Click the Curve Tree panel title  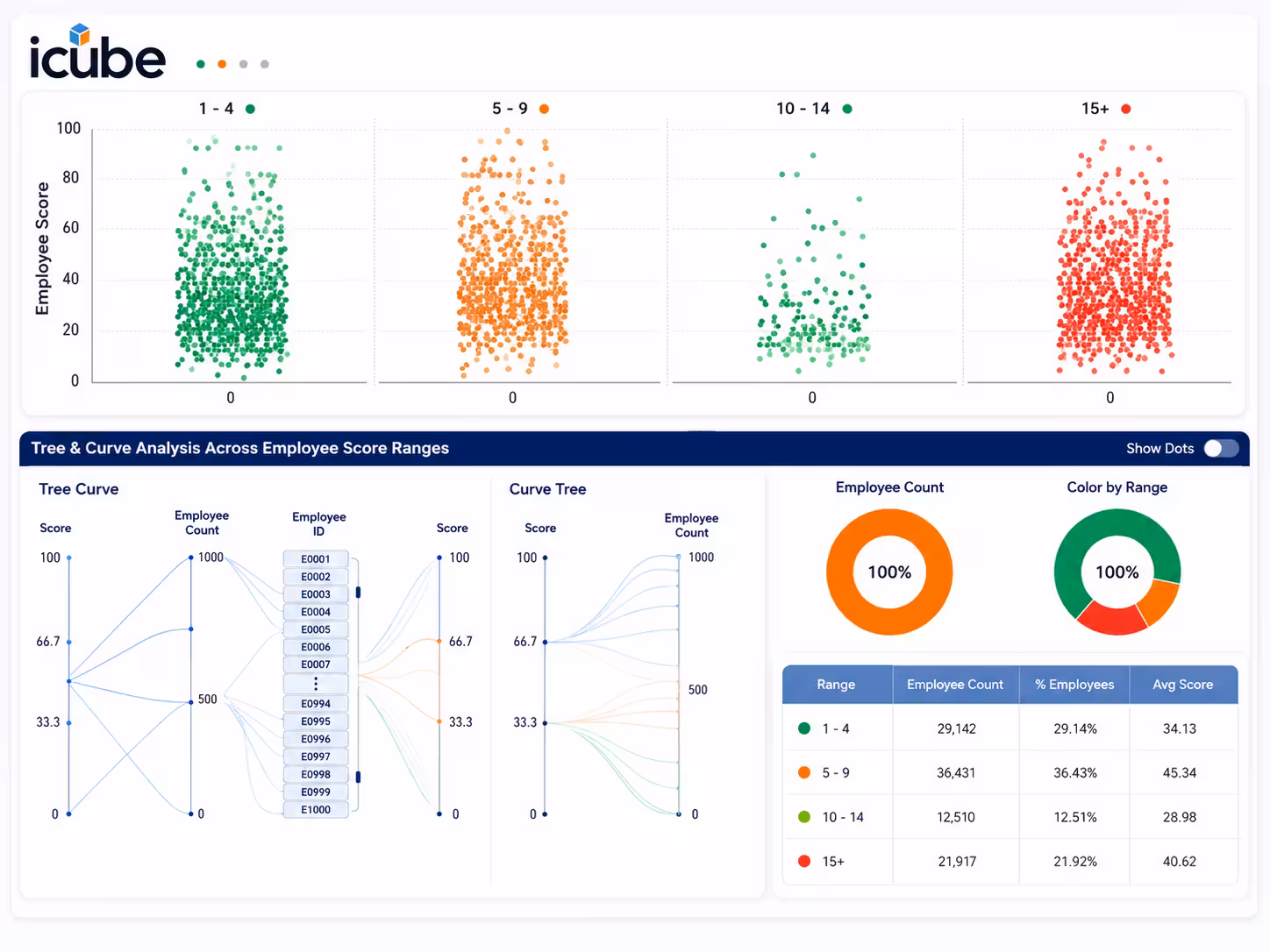point(548,489)
